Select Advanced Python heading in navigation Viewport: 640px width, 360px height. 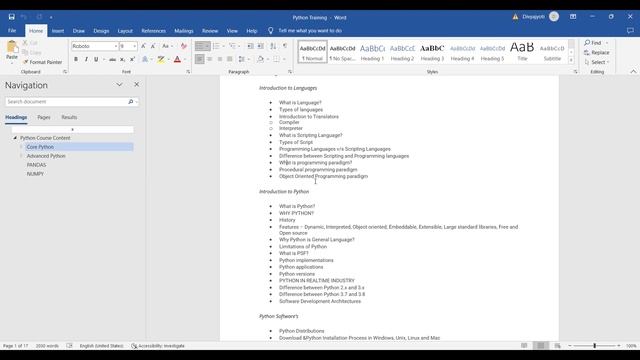(46, 156)
